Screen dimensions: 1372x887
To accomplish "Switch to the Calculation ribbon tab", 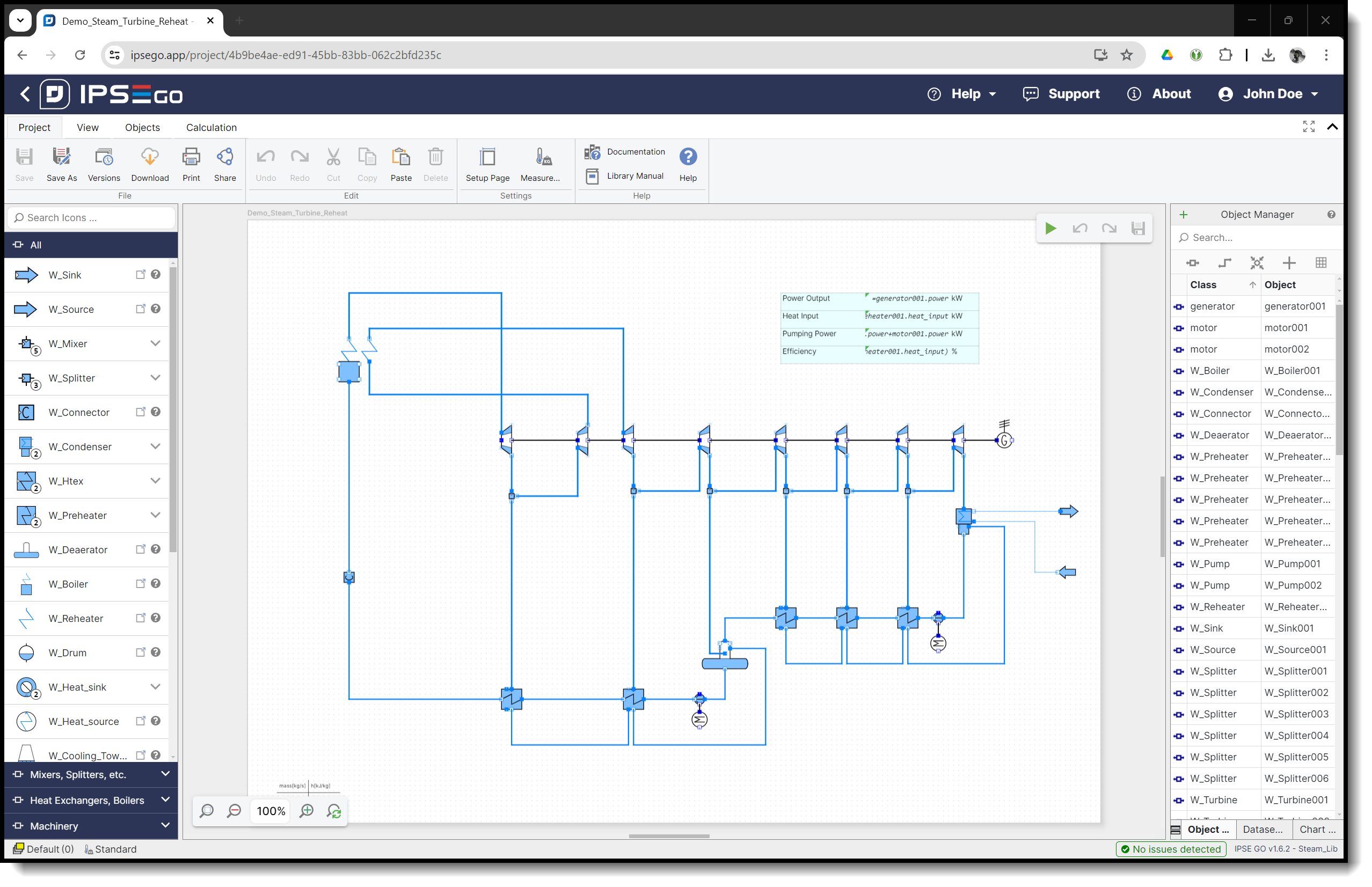I will click(x=211, y=127).
